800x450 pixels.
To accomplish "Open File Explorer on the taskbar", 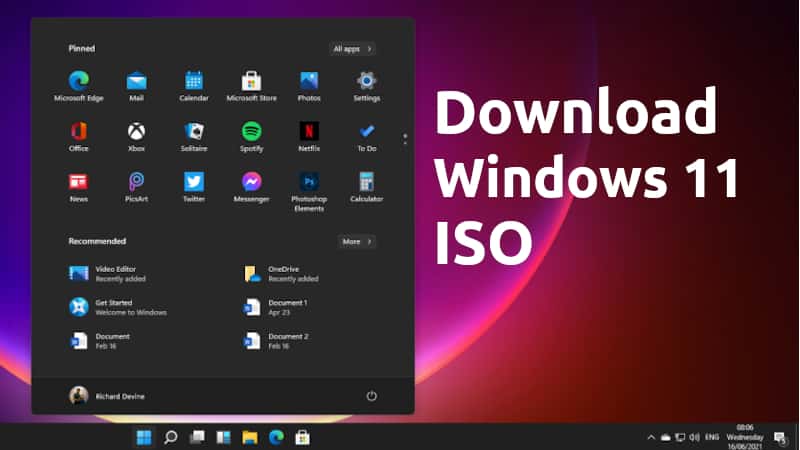I will 250,437.
